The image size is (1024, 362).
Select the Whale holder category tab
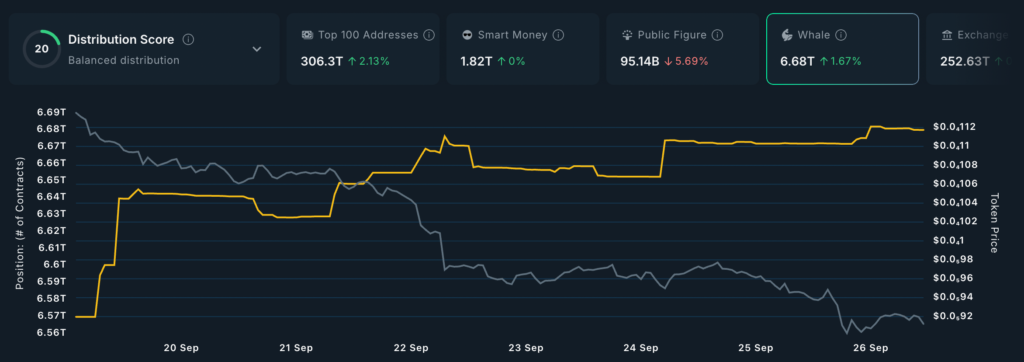[842, 49]
